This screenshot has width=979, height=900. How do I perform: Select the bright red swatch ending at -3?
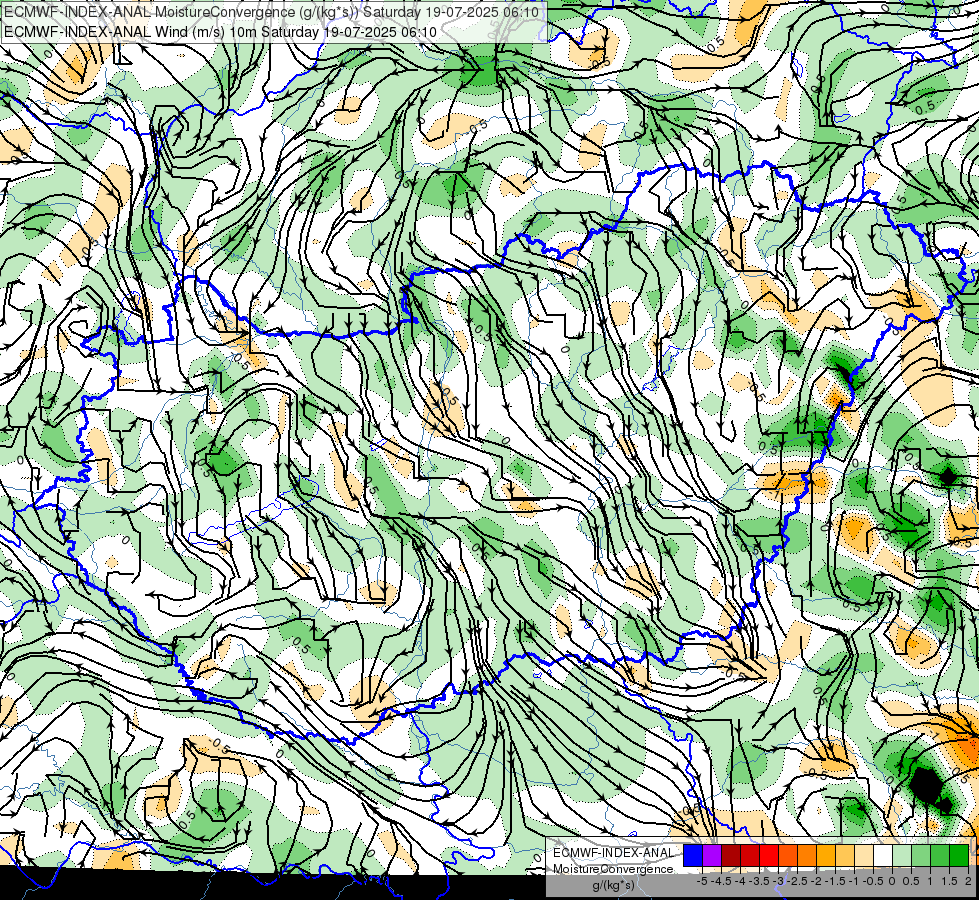click(x=769, y=856)
